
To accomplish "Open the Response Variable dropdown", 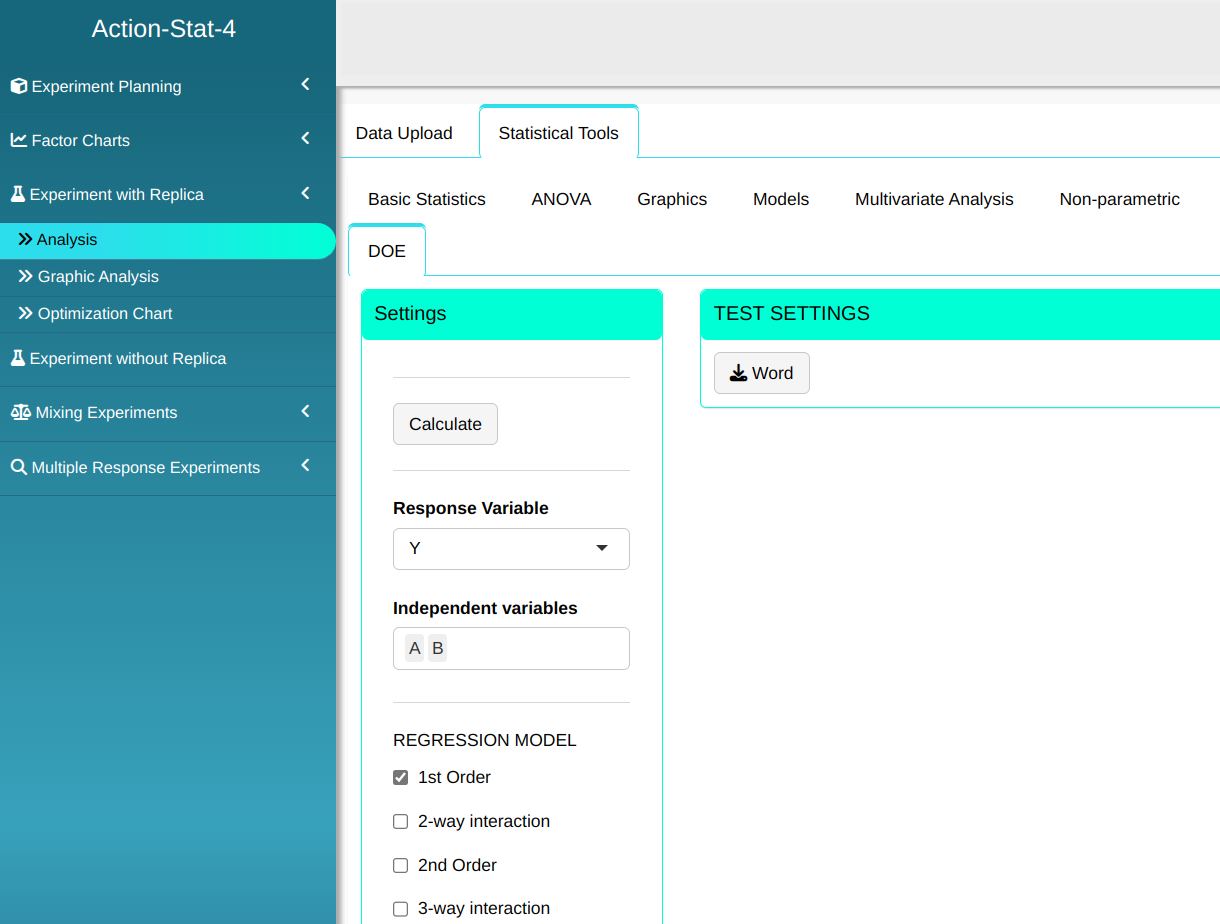I will [511, 549].
